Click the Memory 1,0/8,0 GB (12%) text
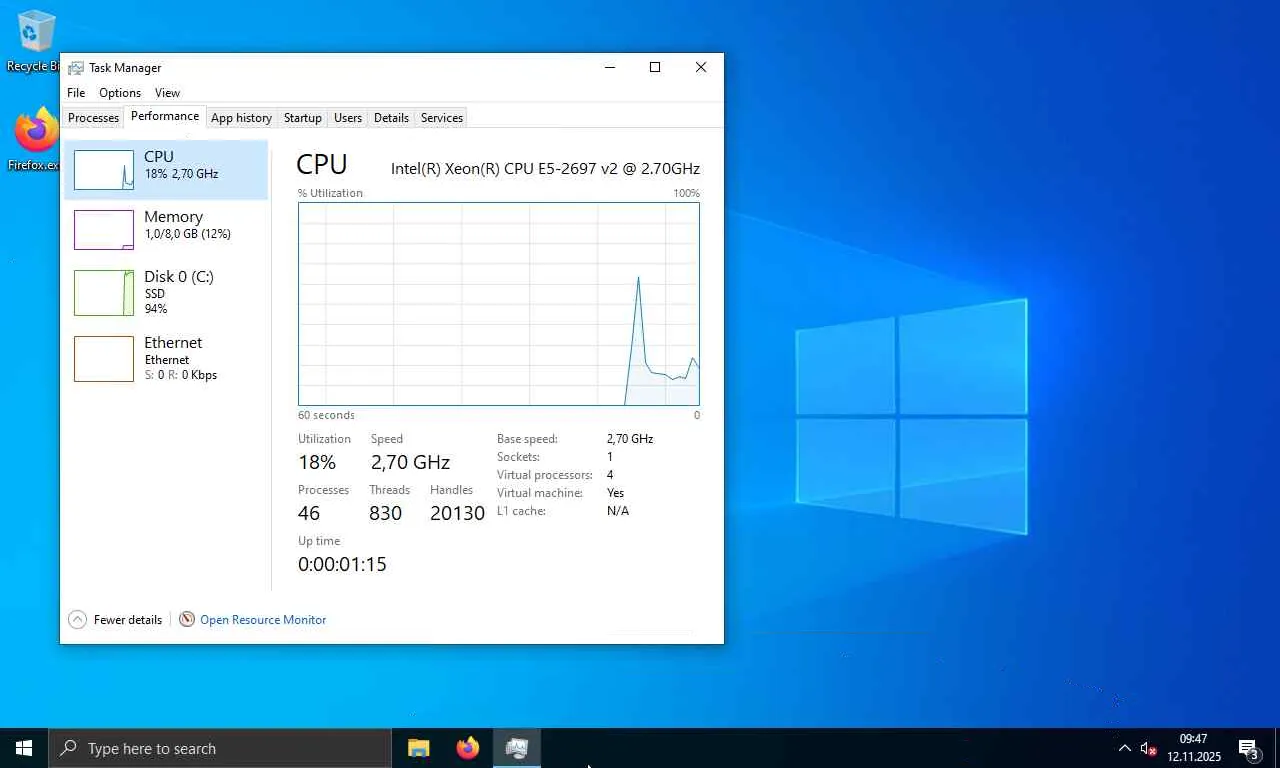Viewport: 1280px width, 768px height. coord(187,234)
